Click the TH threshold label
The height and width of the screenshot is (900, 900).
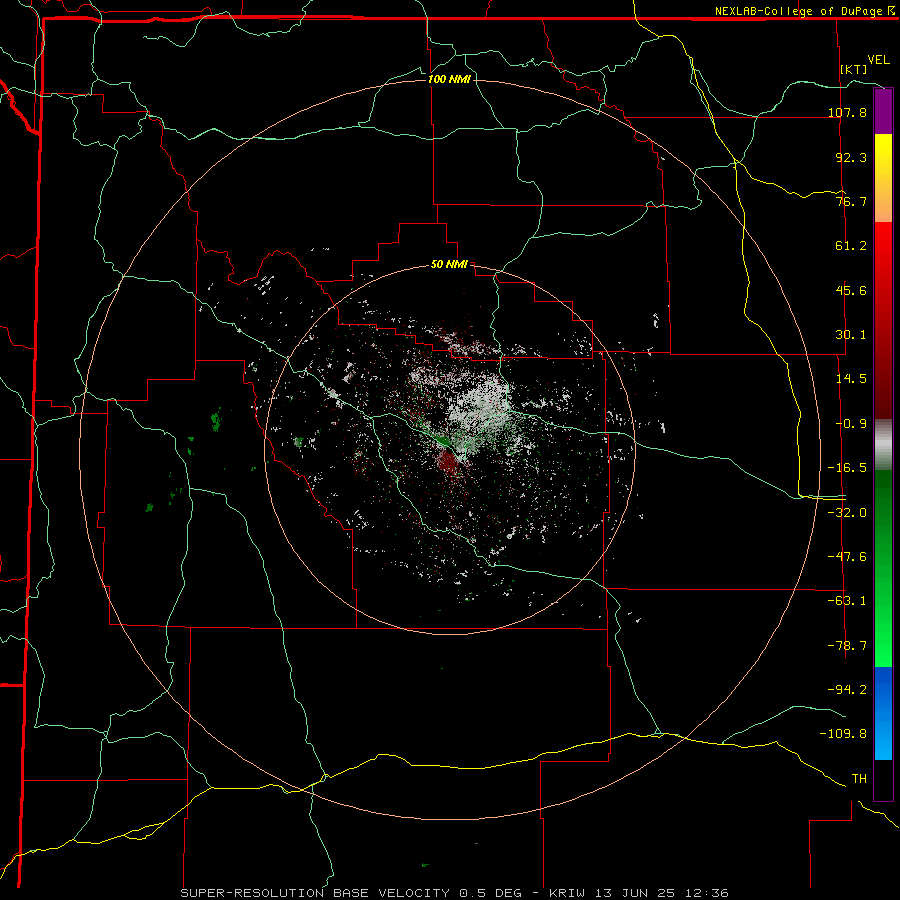[x=859, y=779]
